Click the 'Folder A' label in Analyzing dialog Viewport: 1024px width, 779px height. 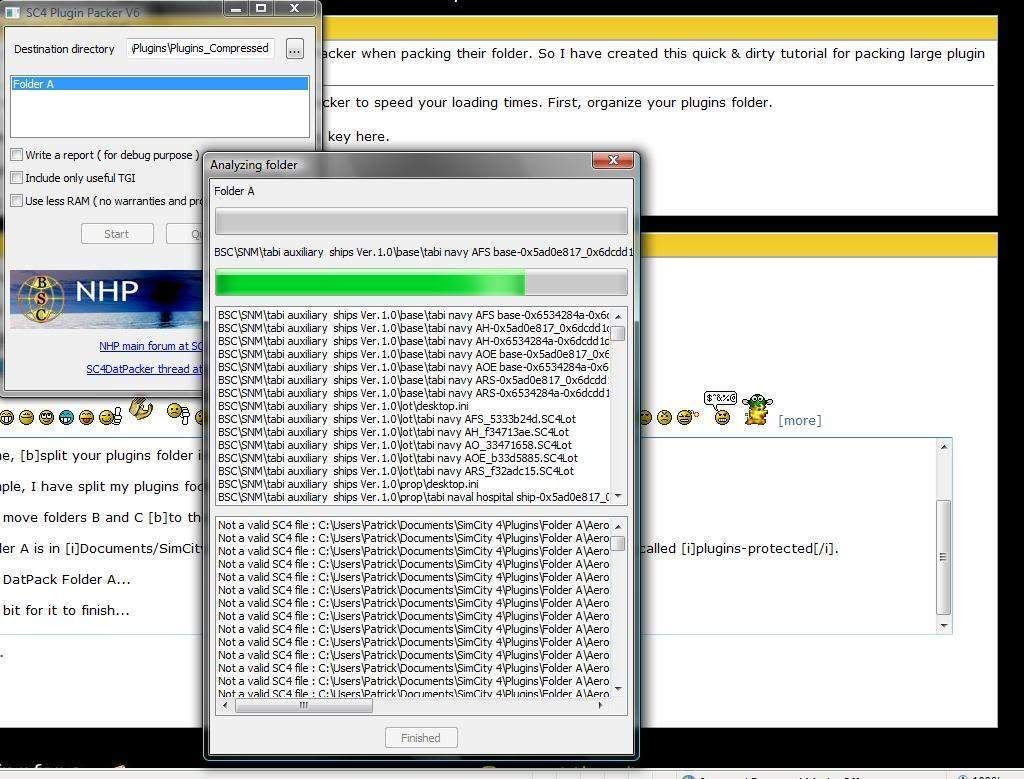234,191
